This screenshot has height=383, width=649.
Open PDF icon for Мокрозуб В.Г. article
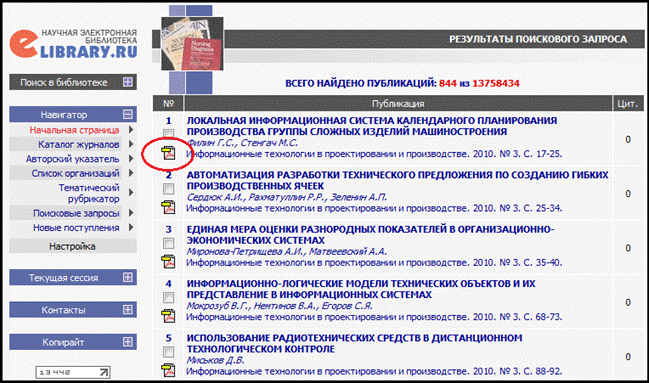[x=168, y=316]
